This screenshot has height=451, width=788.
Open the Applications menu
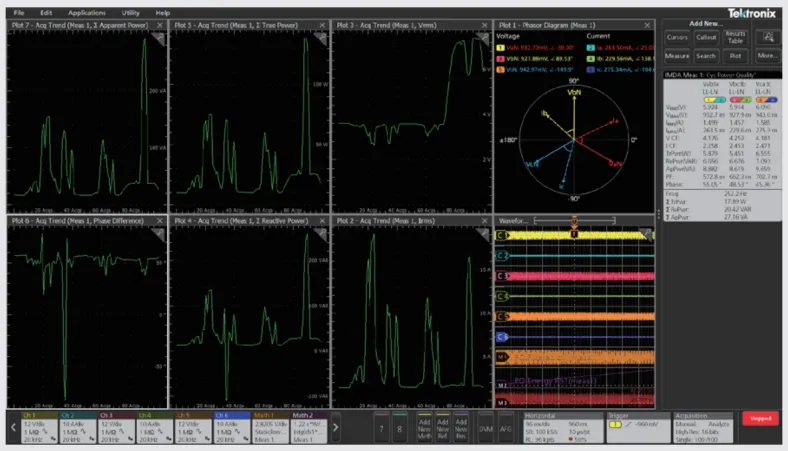click(x=87, y=12)
